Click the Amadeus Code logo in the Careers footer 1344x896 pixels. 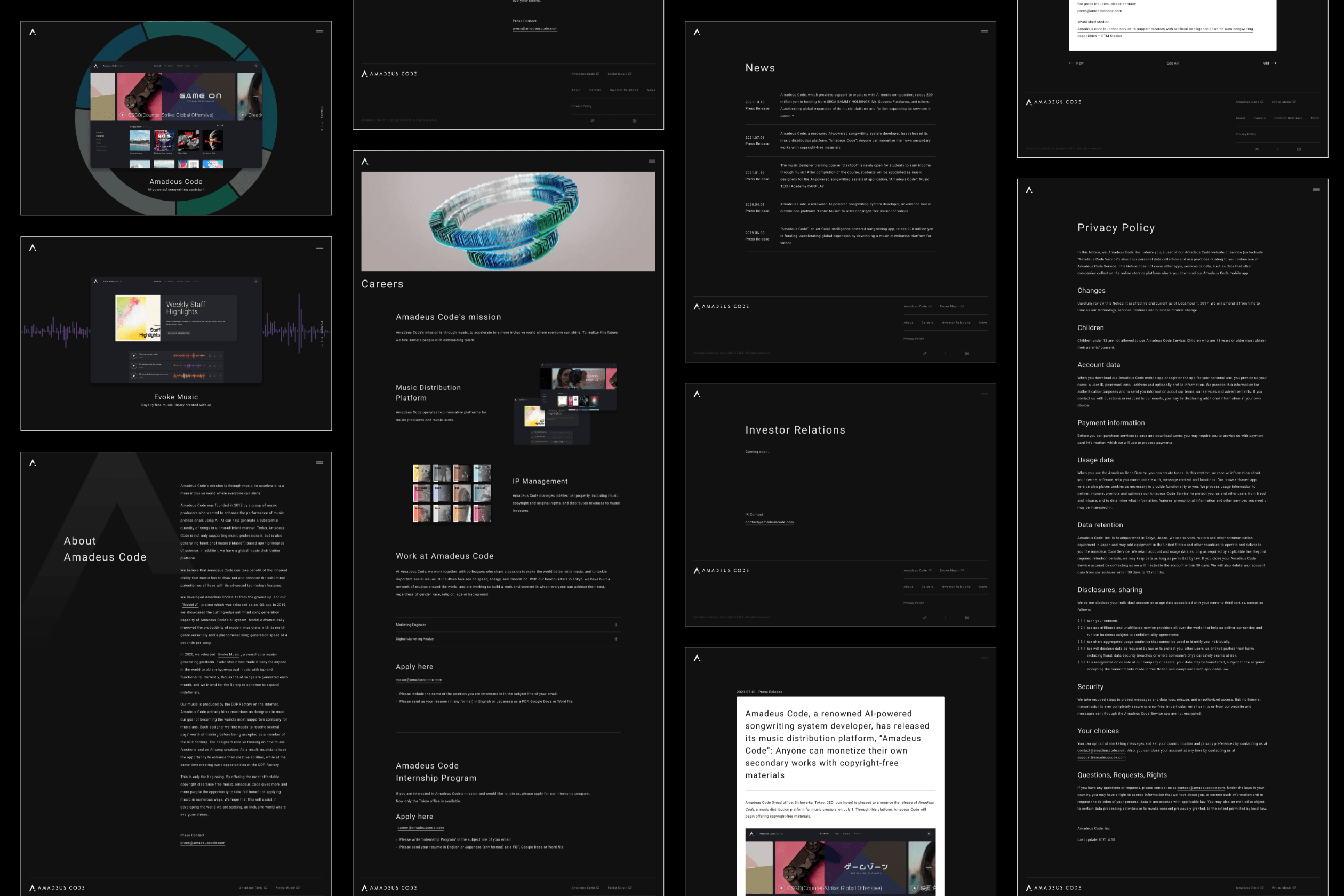[x=389, y=887]
